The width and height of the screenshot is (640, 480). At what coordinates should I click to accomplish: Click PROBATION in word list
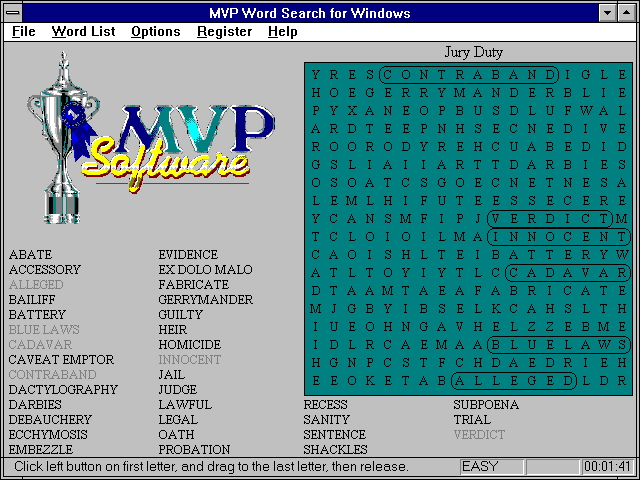194,450
